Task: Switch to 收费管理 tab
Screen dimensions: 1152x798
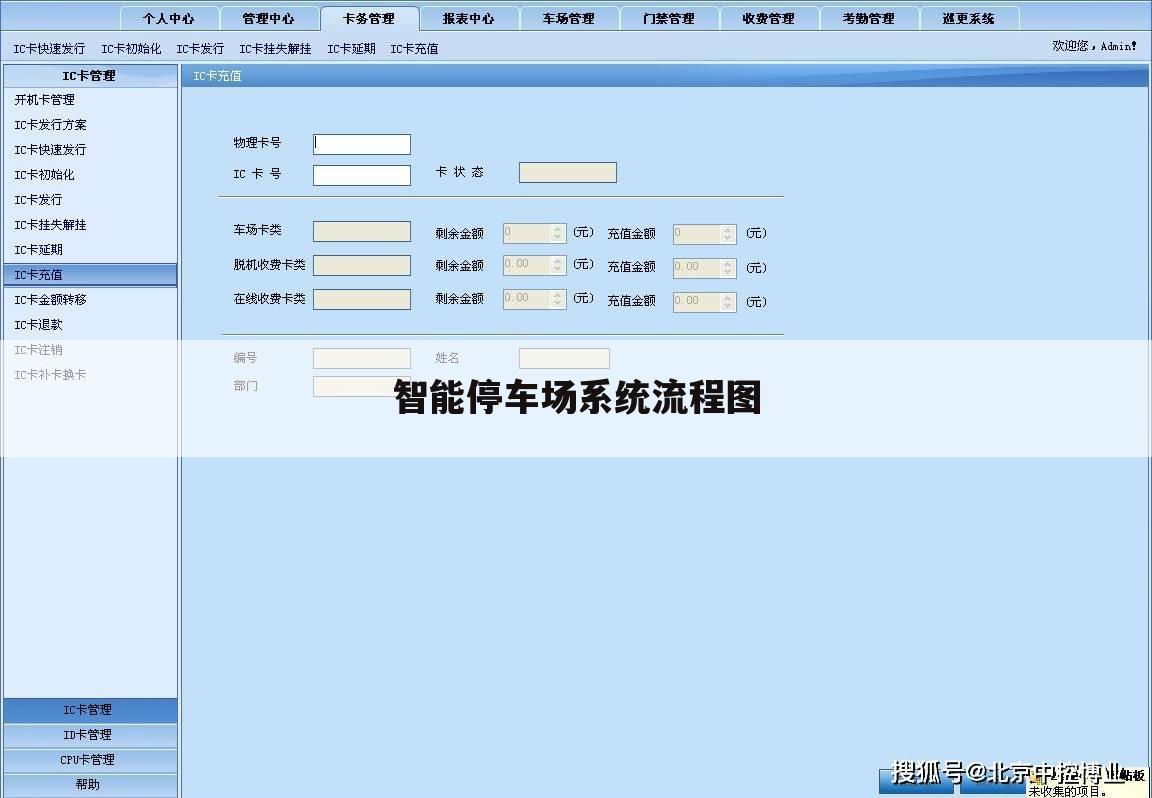Action: point(768,18)
